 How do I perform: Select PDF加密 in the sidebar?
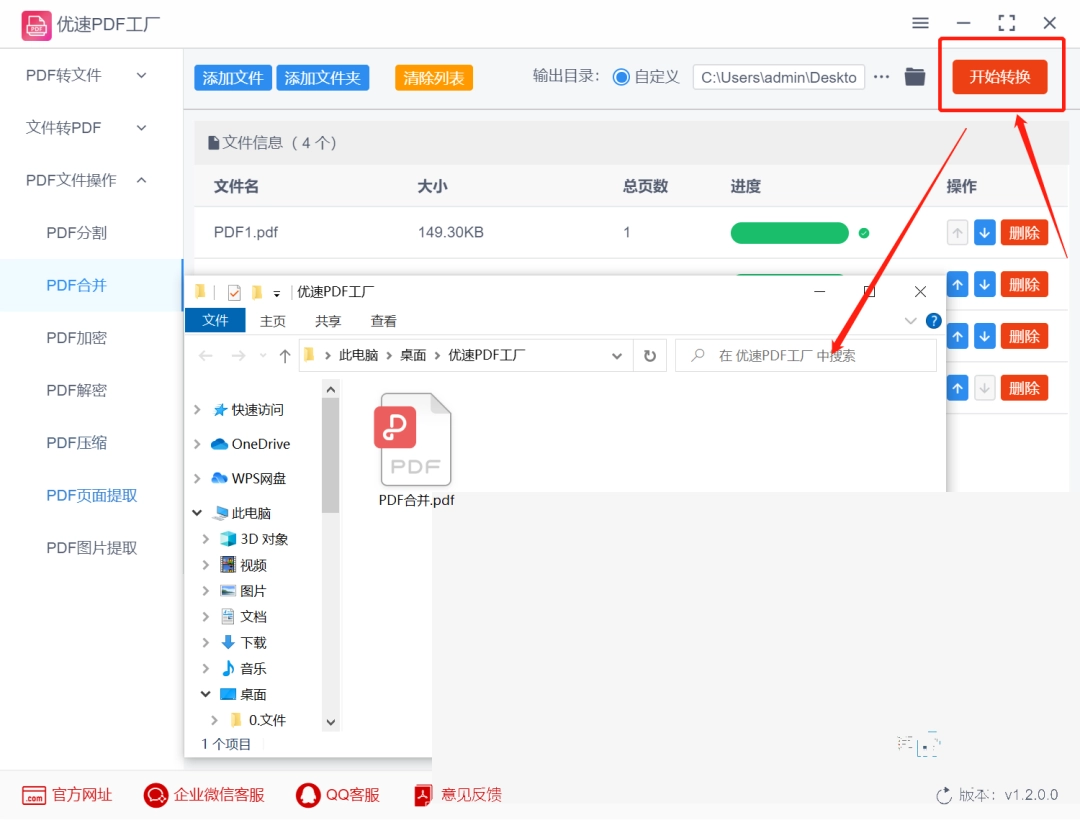[76, 338]
